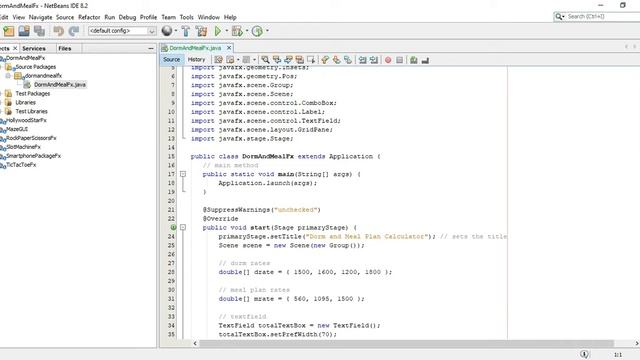Go to Previous Bookmark icon
The image size is (640, 360).
point(325,60)
